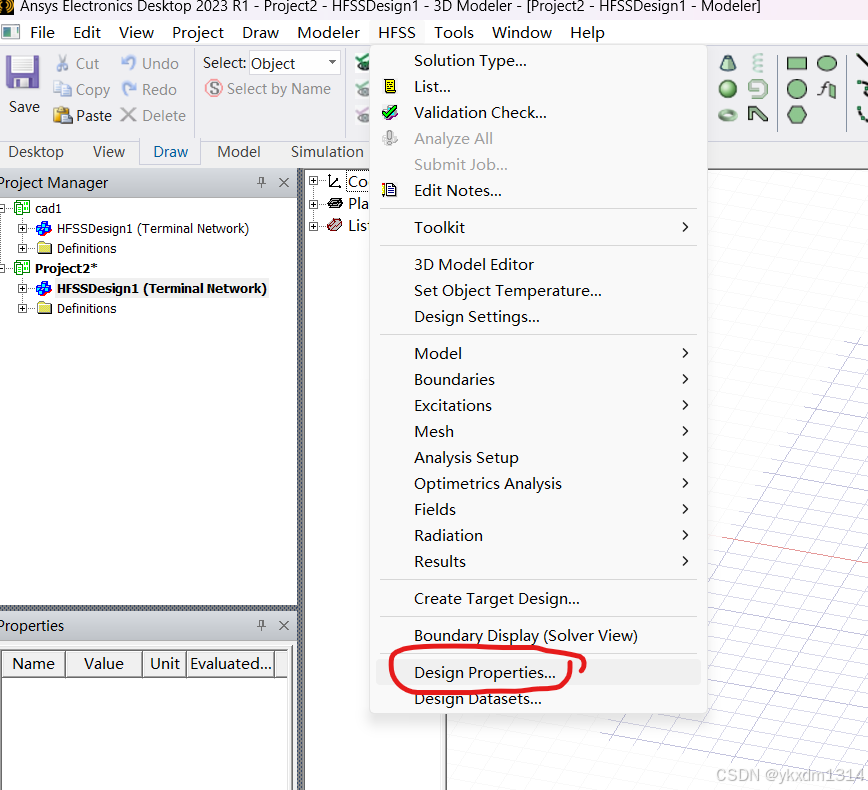
Task: Select cad1 project in tree
Action: (x=48, y=208)
